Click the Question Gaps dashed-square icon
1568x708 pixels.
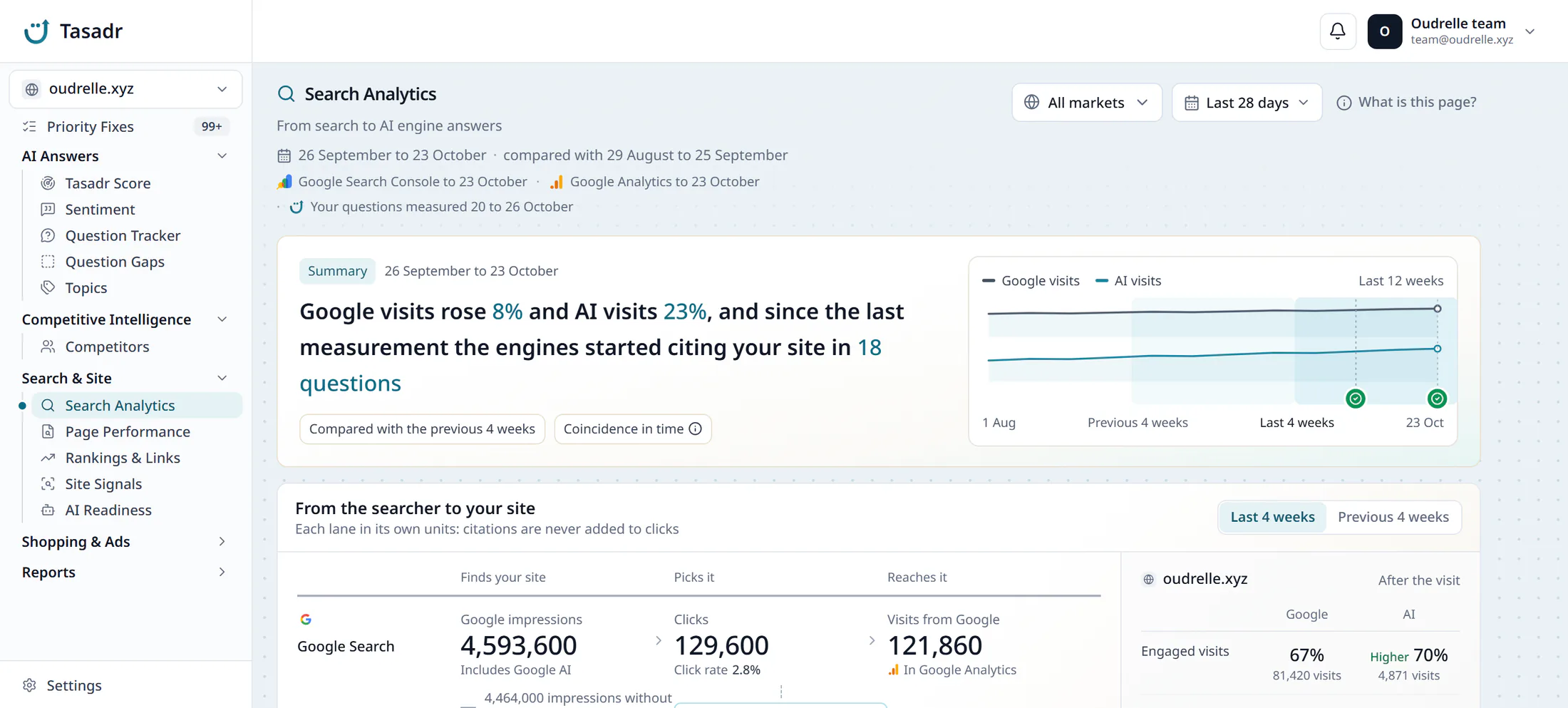click(x=48, y=262)
